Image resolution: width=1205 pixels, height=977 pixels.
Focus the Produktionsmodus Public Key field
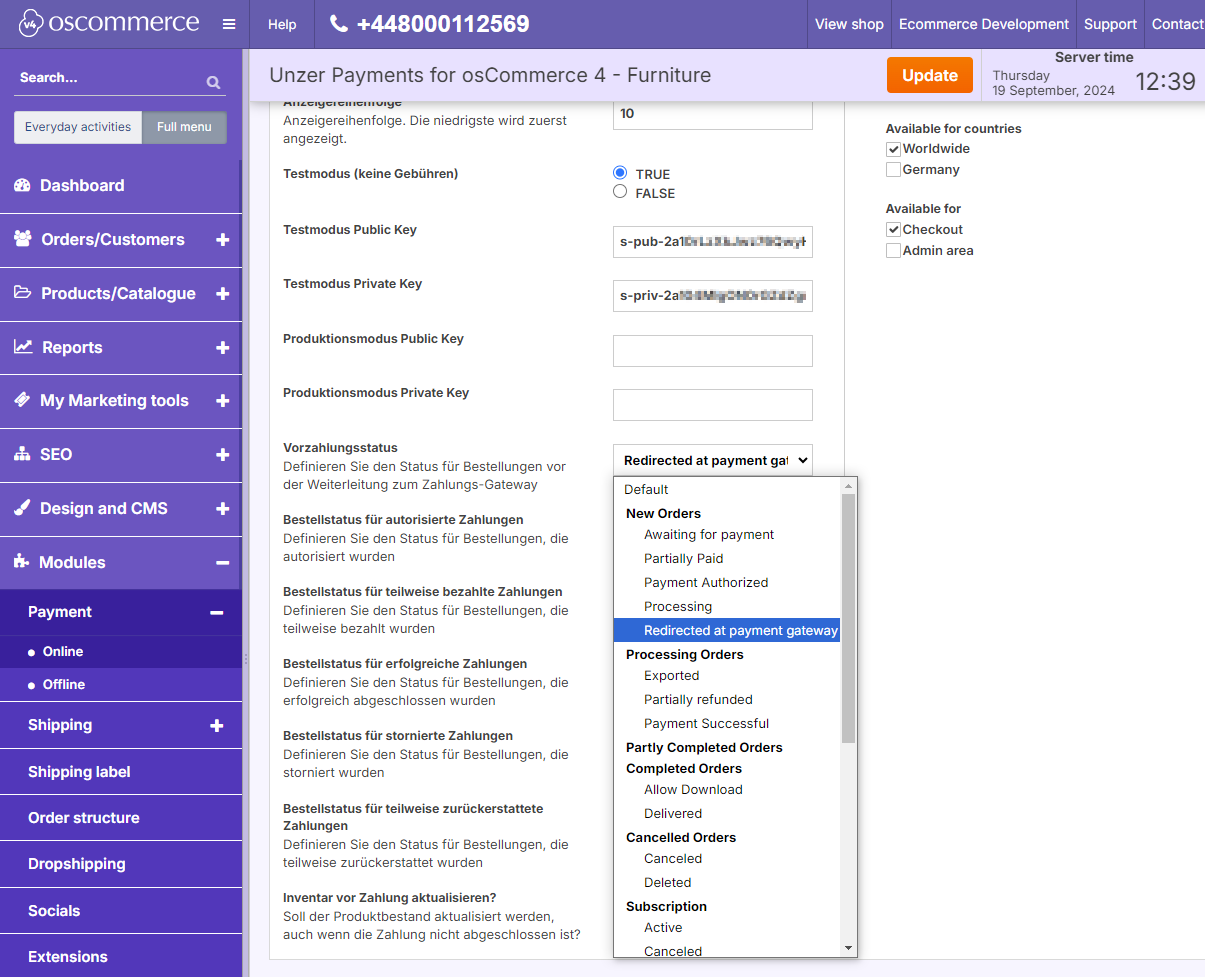point(713,351)
